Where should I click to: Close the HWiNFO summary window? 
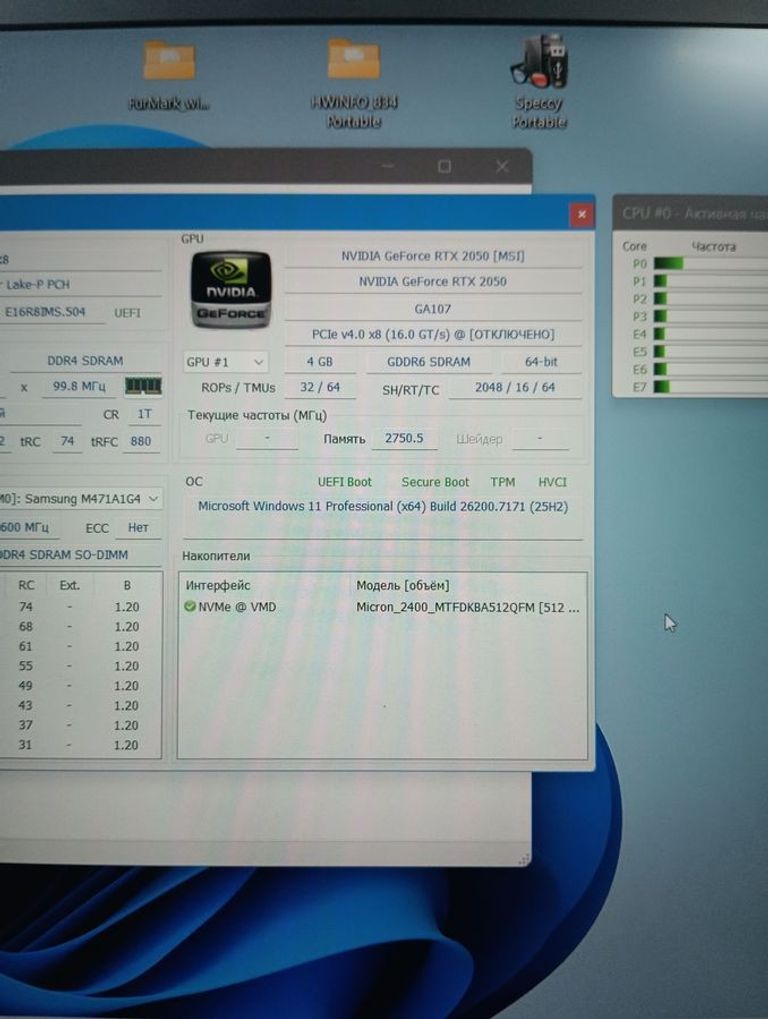(x=582, y=214)
